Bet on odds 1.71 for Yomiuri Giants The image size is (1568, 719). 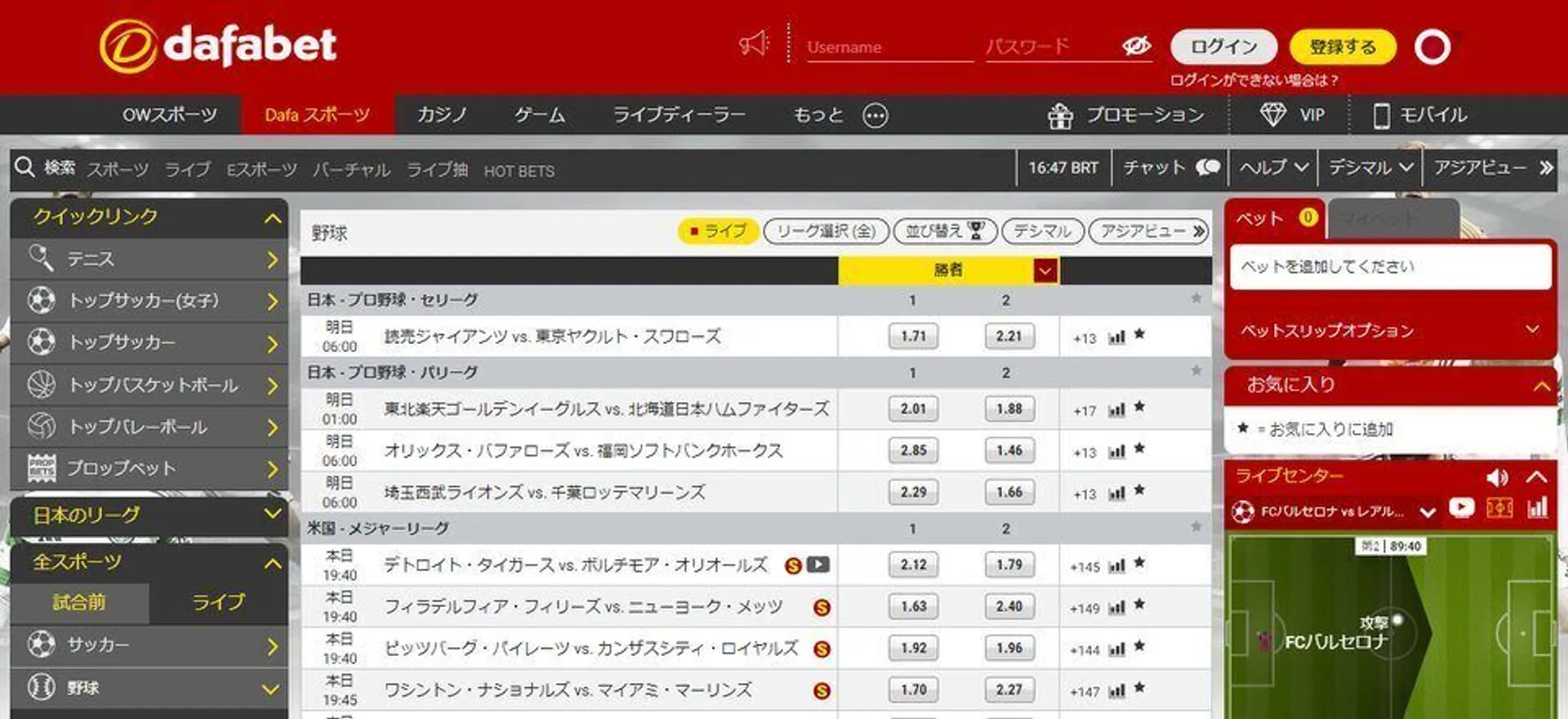pos(913,336)
